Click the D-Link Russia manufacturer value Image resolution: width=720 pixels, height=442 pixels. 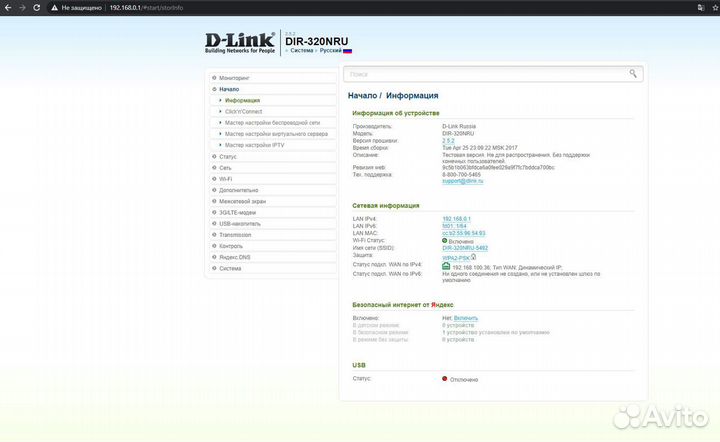tap(459, 126)
